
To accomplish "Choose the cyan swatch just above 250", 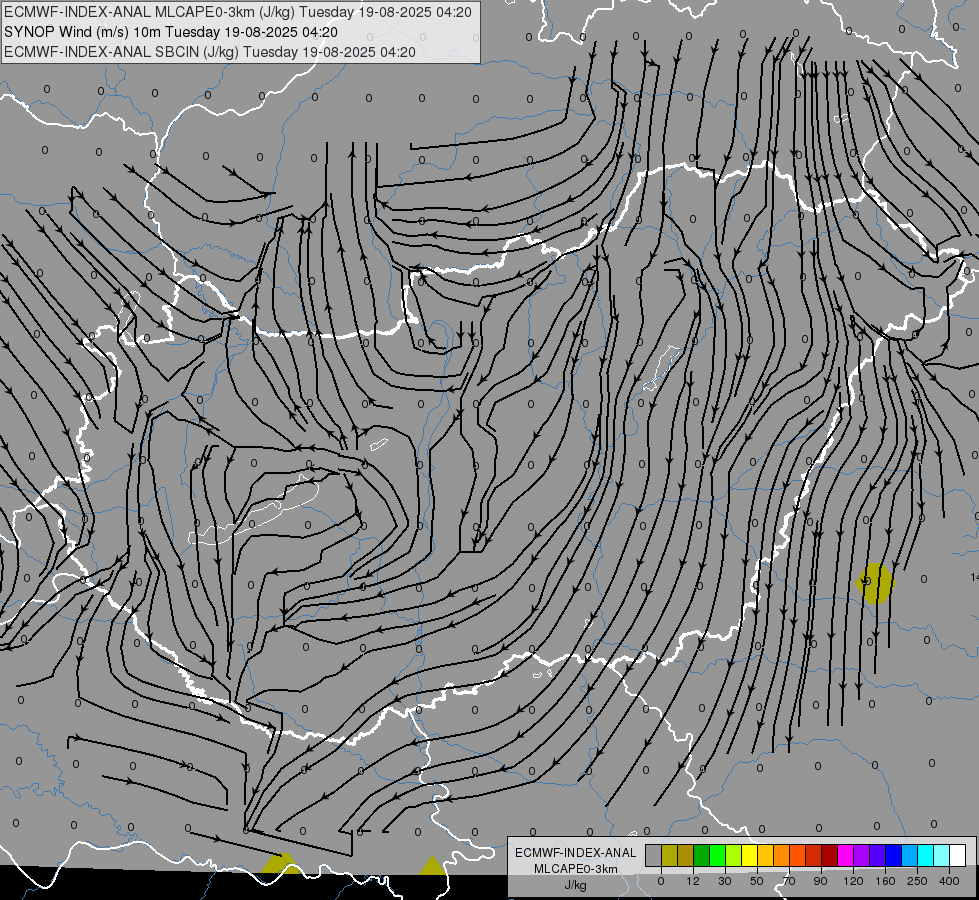I will click(x=925, y=855).
